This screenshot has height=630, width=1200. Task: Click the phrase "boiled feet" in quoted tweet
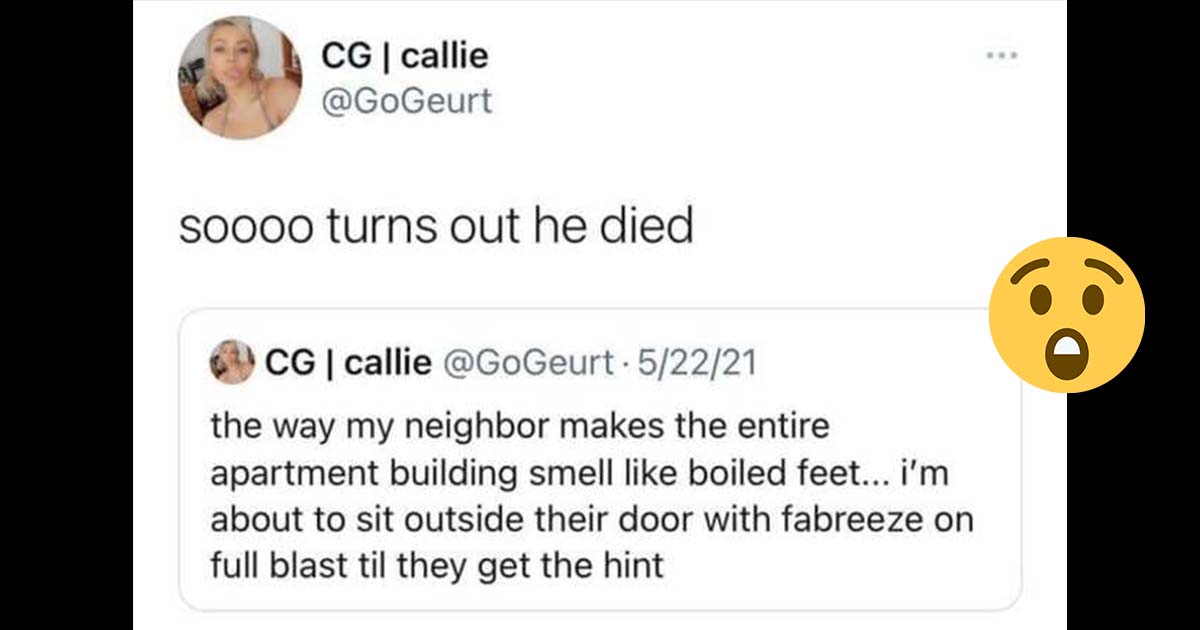[775, 474]
